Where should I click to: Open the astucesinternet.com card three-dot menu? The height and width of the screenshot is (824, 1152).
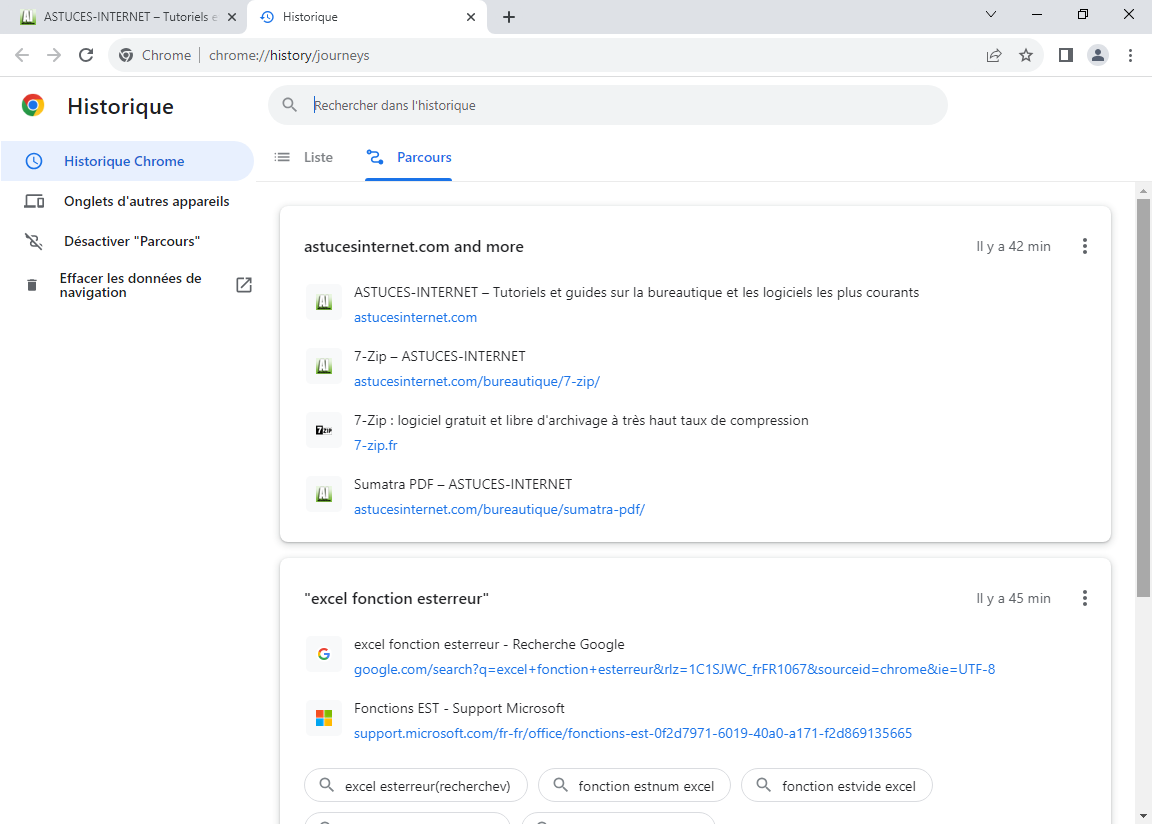(1084, 246)
